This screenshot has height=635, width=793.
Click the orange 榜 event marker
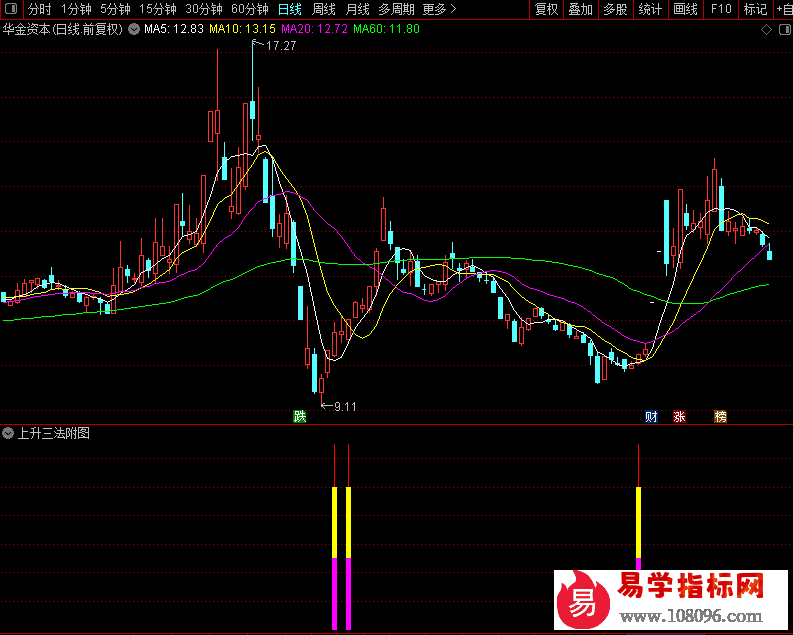click(x=720, y=416)
